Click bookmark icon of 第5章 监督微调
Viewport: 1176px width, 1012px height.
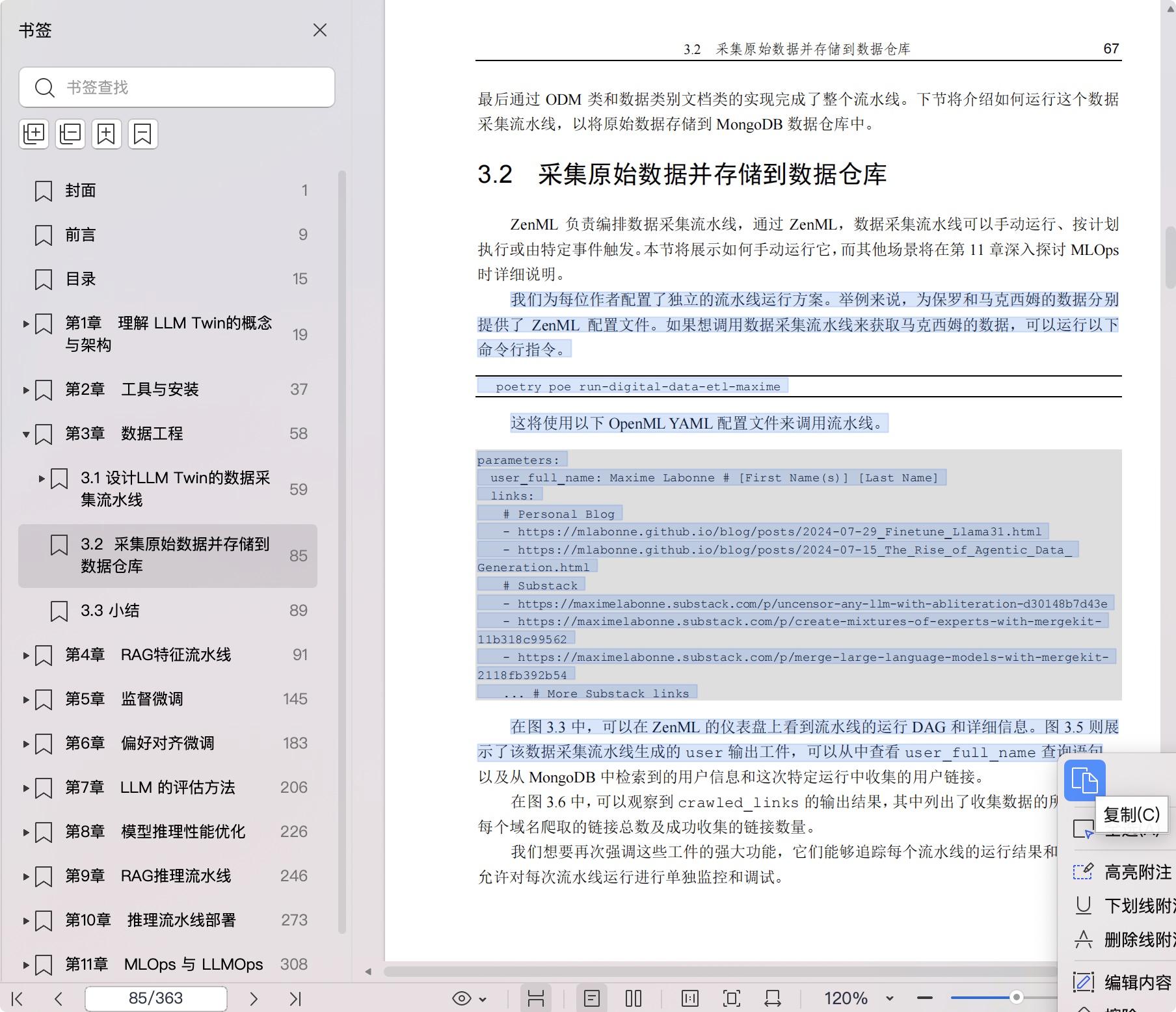tap(44, 699)
